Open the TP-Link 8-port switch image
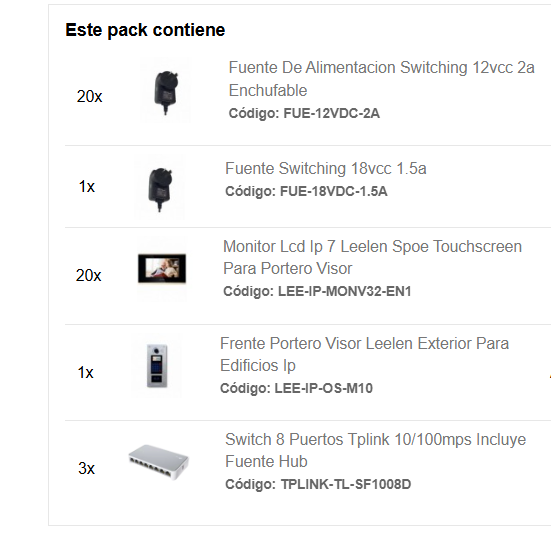The width and height of the screenshot is (551, 542). 158,462
